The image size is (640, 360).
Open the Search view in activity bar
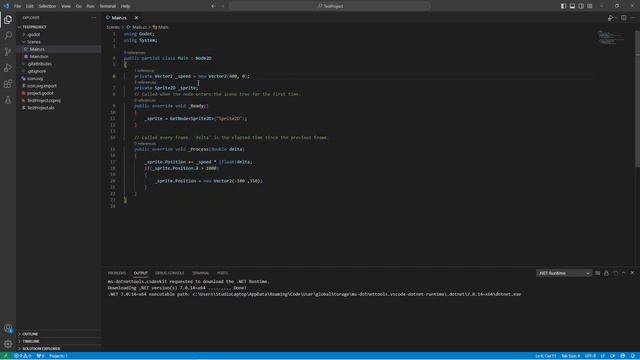(x=8, y=36)
